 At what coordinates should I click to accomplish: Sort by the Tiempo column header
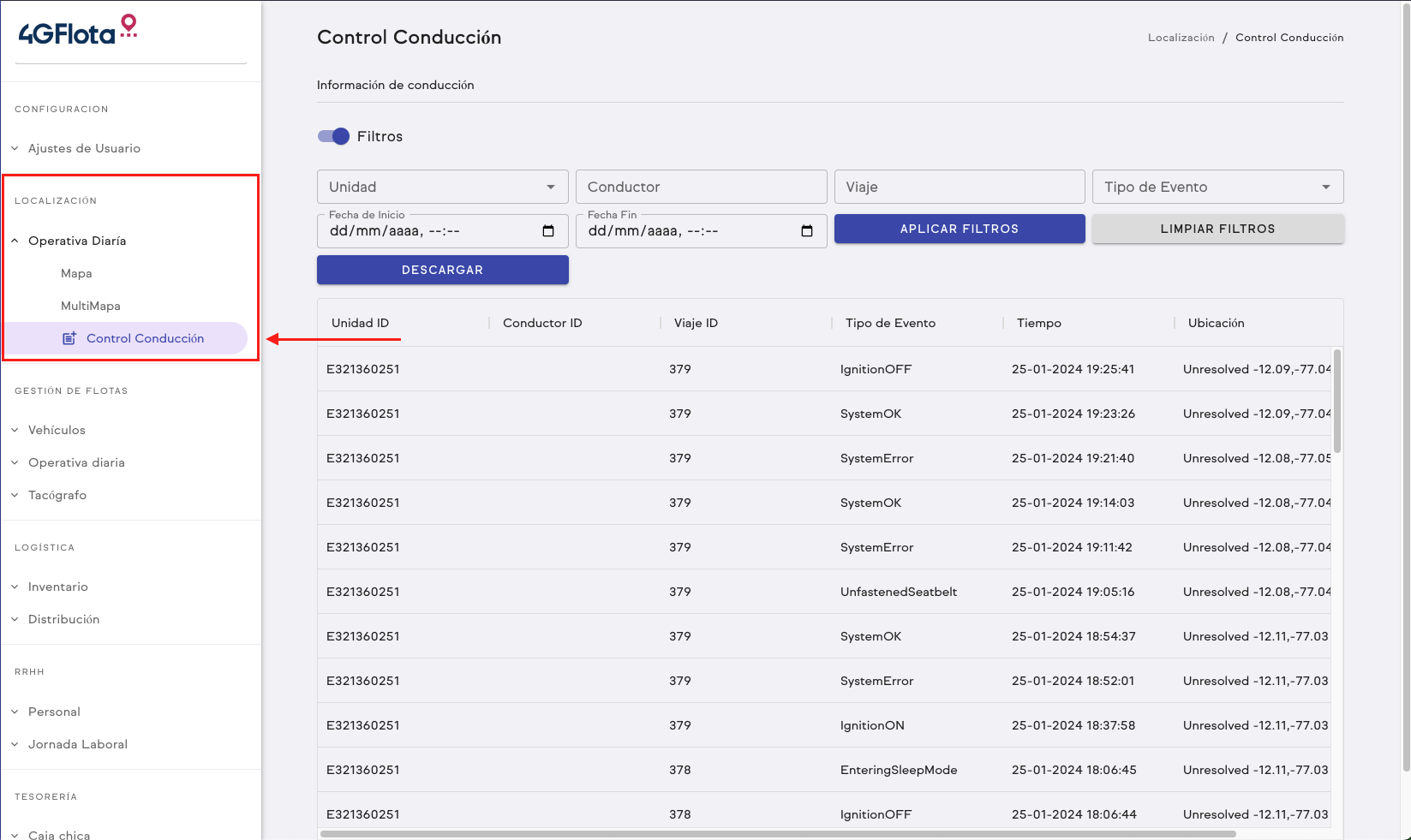(x=1038, y=323)
